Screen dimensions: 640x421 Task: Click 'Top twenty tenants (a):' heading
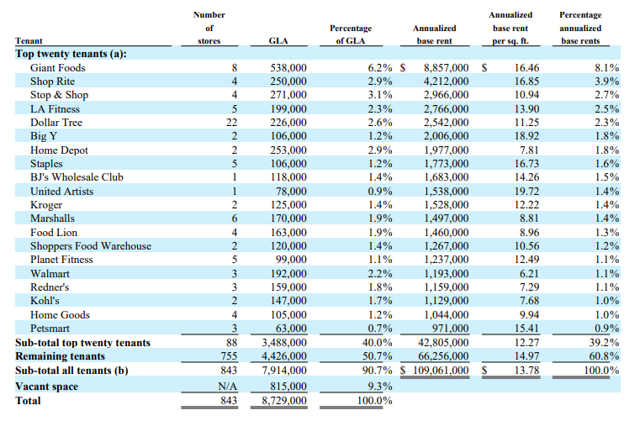pos(71,54)
